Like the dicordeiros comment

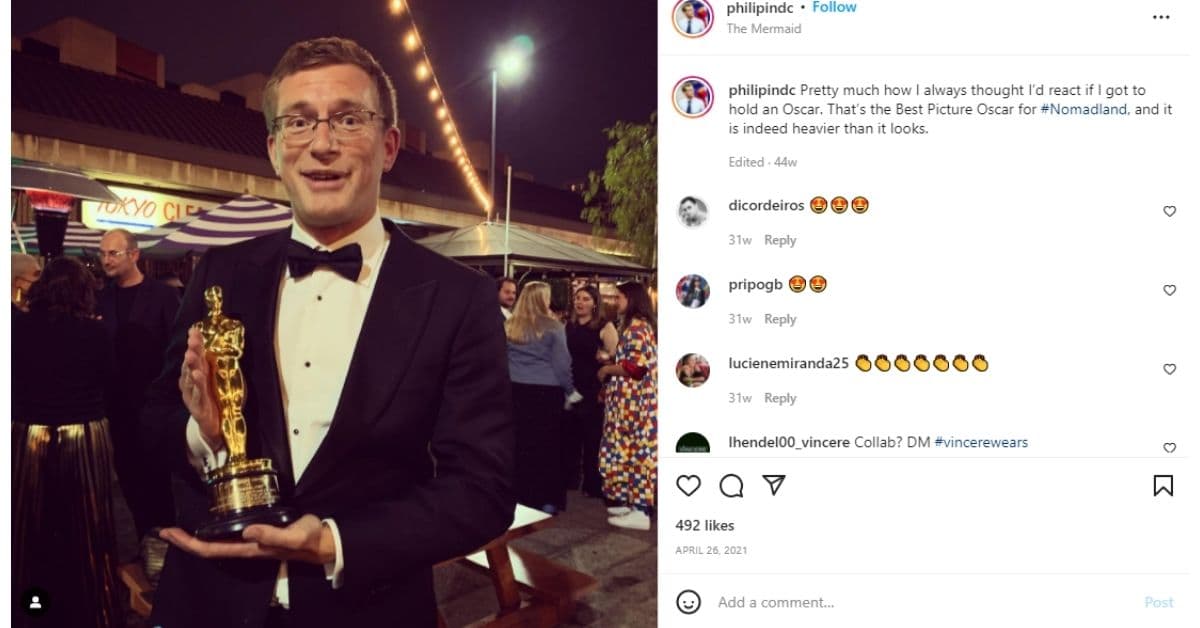click(x=1169, y=212)
